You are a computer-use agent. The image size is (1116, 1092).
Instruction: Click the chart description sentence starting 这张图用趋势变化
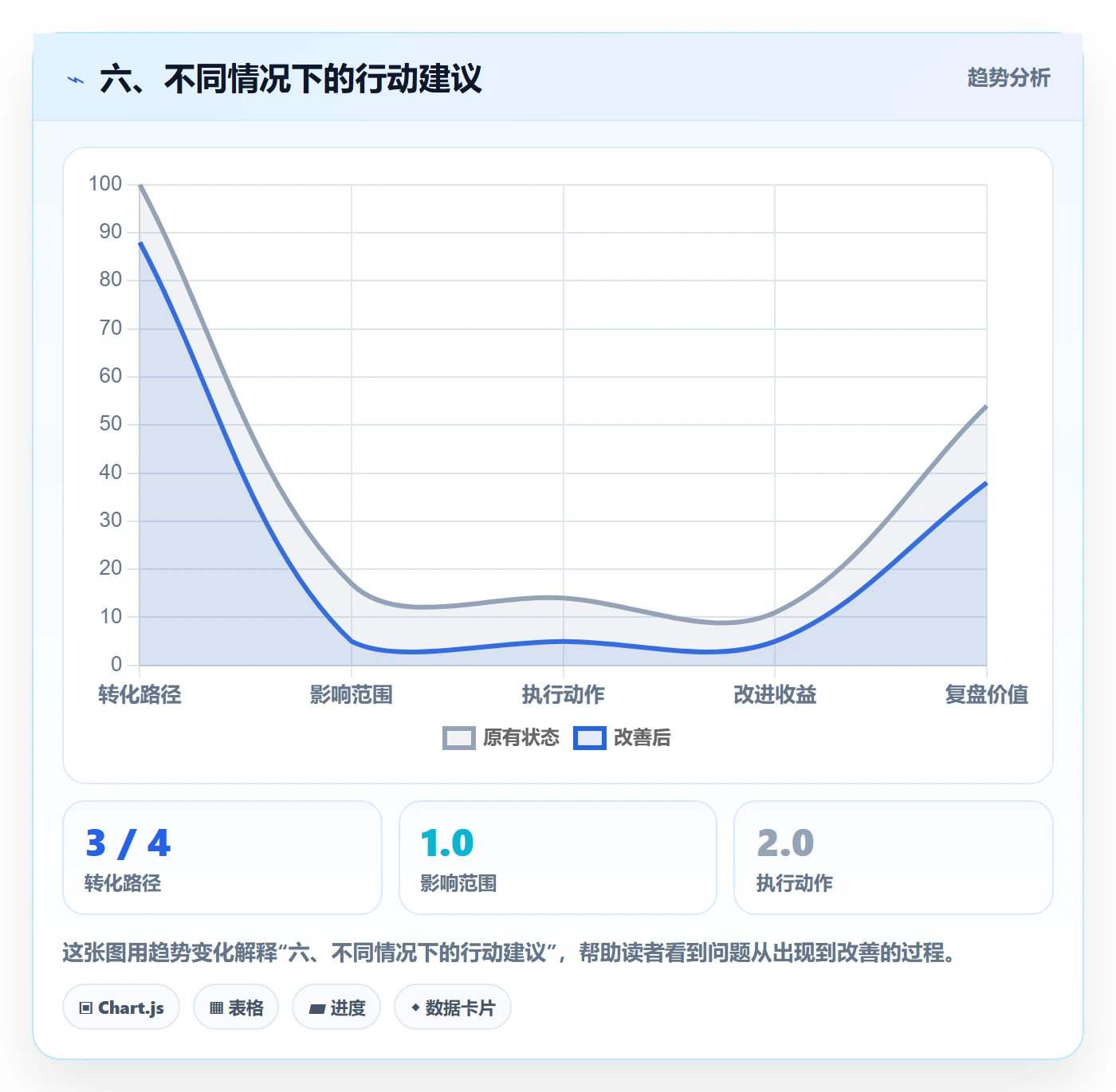pos(509,953)
